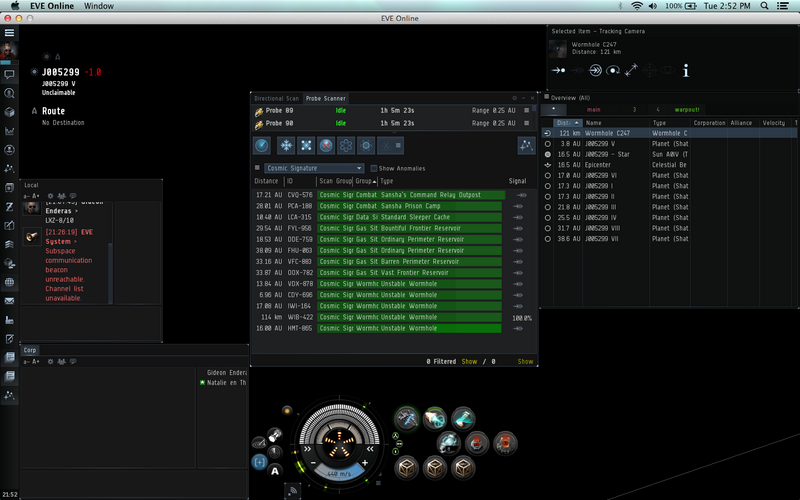Toggle the autopilot A button
This screenshot has width=800, height=500.
tap(35, 111)
